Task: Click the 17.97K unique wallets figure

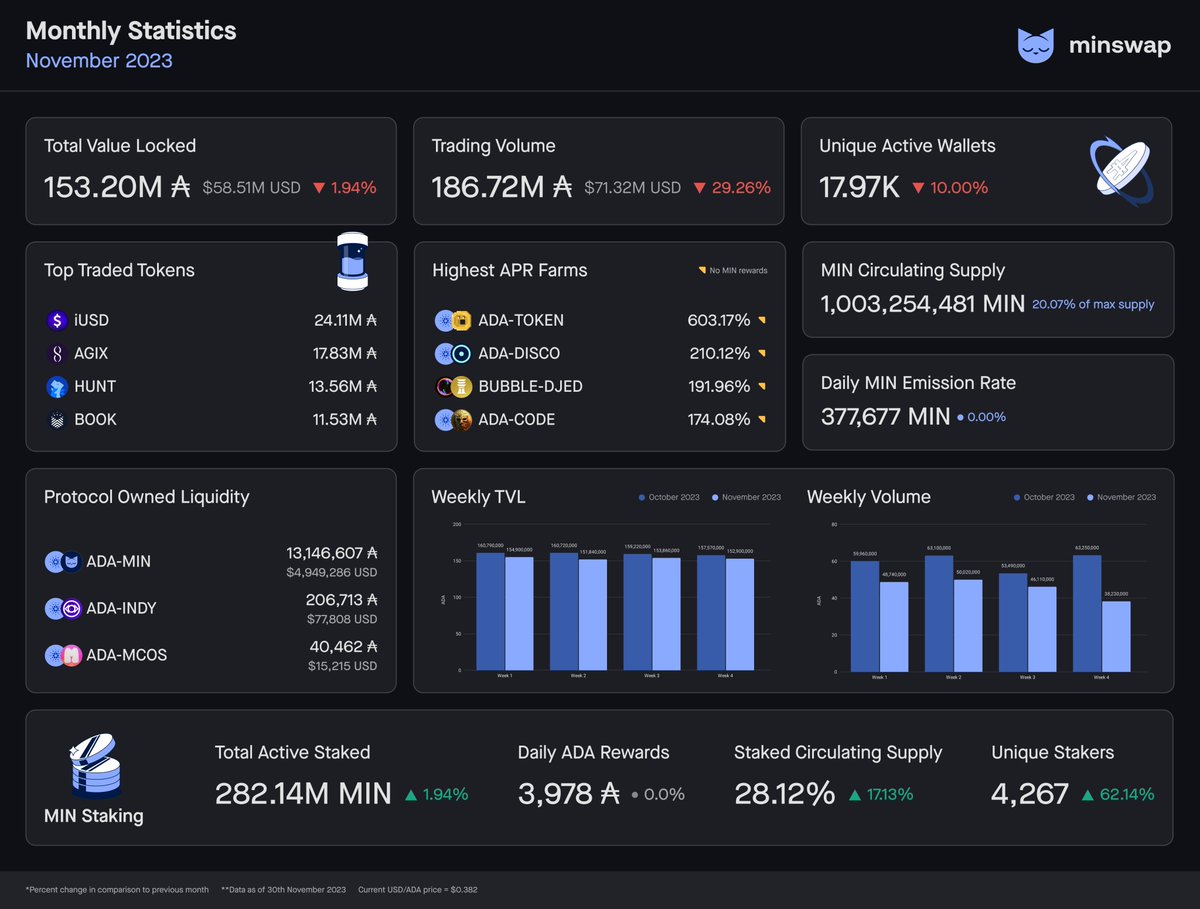Action: (x=860, y=187)
